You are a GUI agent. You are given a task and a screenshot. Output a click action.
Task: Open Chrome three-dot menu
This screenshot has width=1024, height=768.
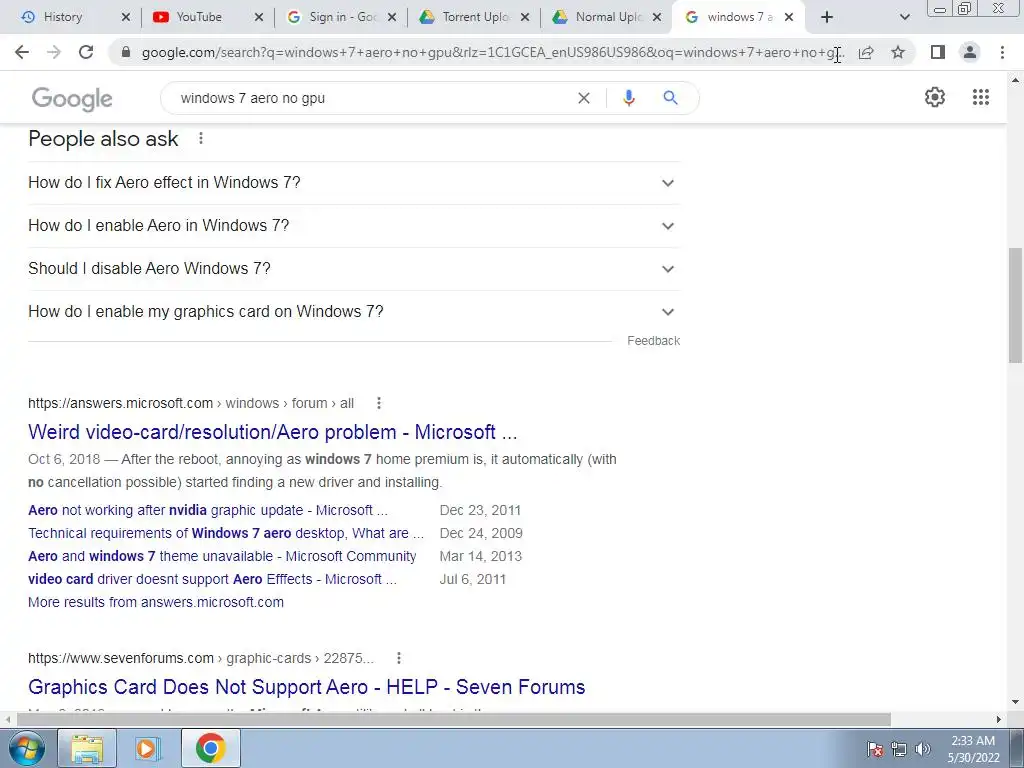(x=1002, y=52)
